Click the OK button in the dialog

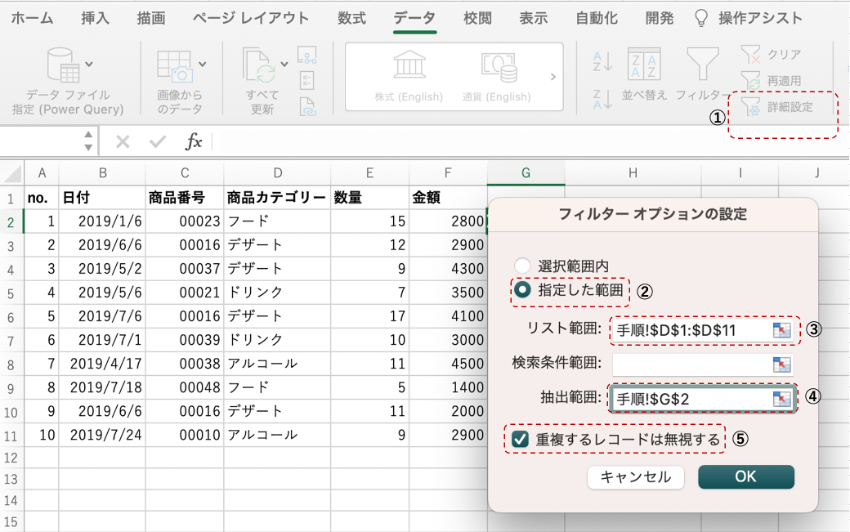(746, 477)
